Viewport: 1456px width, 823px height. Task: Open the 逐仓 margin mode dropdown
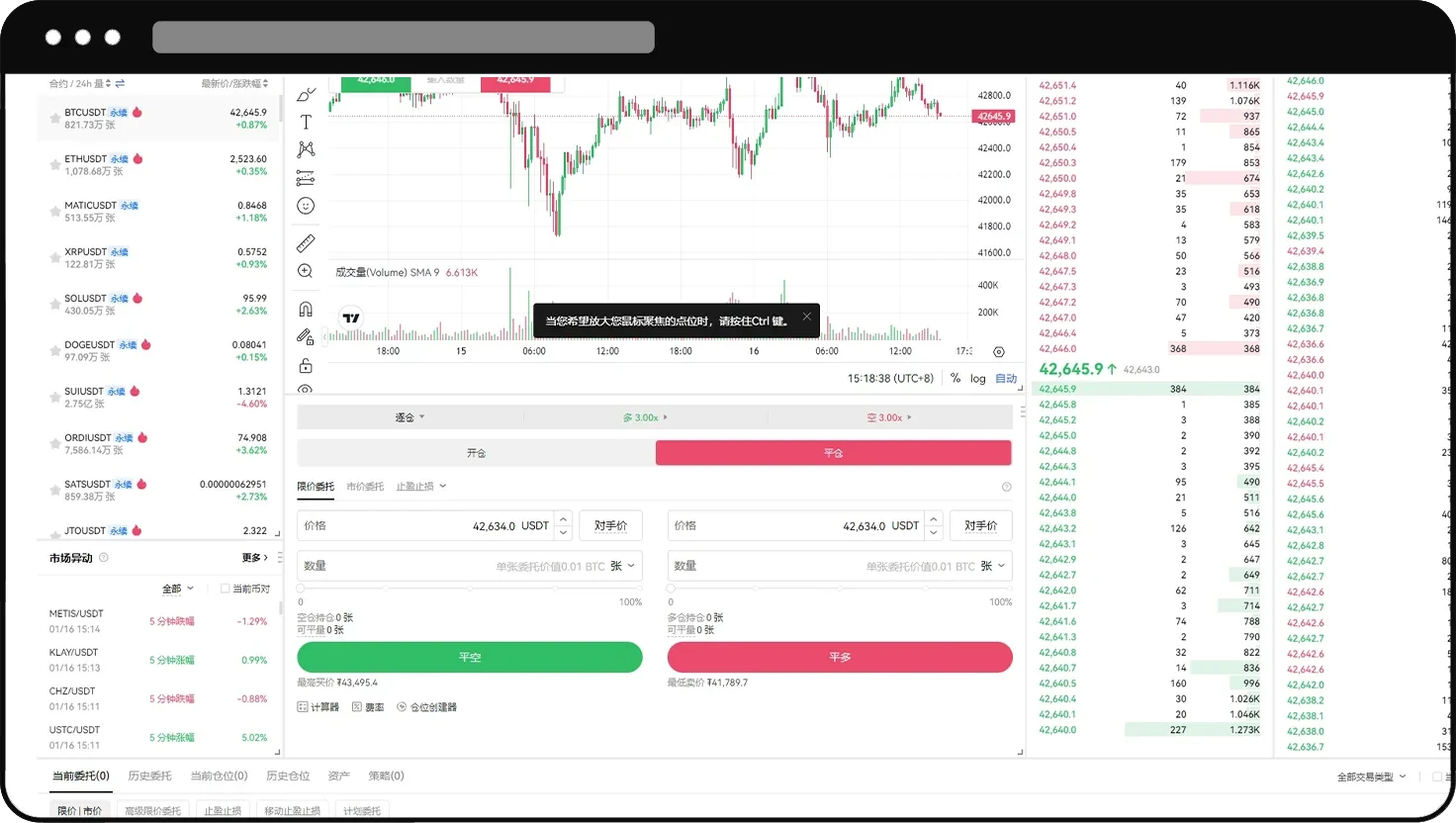409,416
